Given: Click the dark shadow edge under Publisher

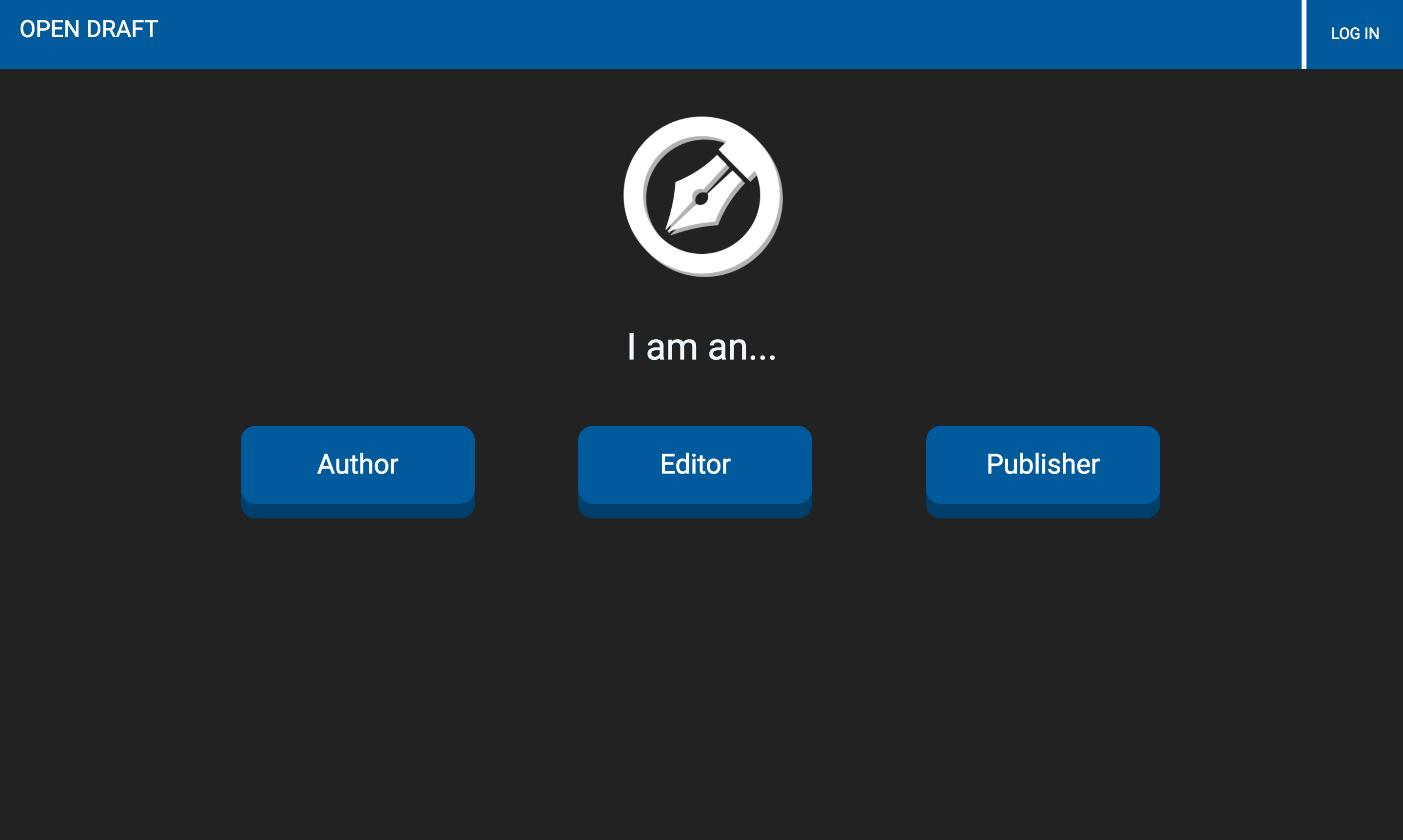Looking at the screenshot, I should click(x=1043, y=511).
